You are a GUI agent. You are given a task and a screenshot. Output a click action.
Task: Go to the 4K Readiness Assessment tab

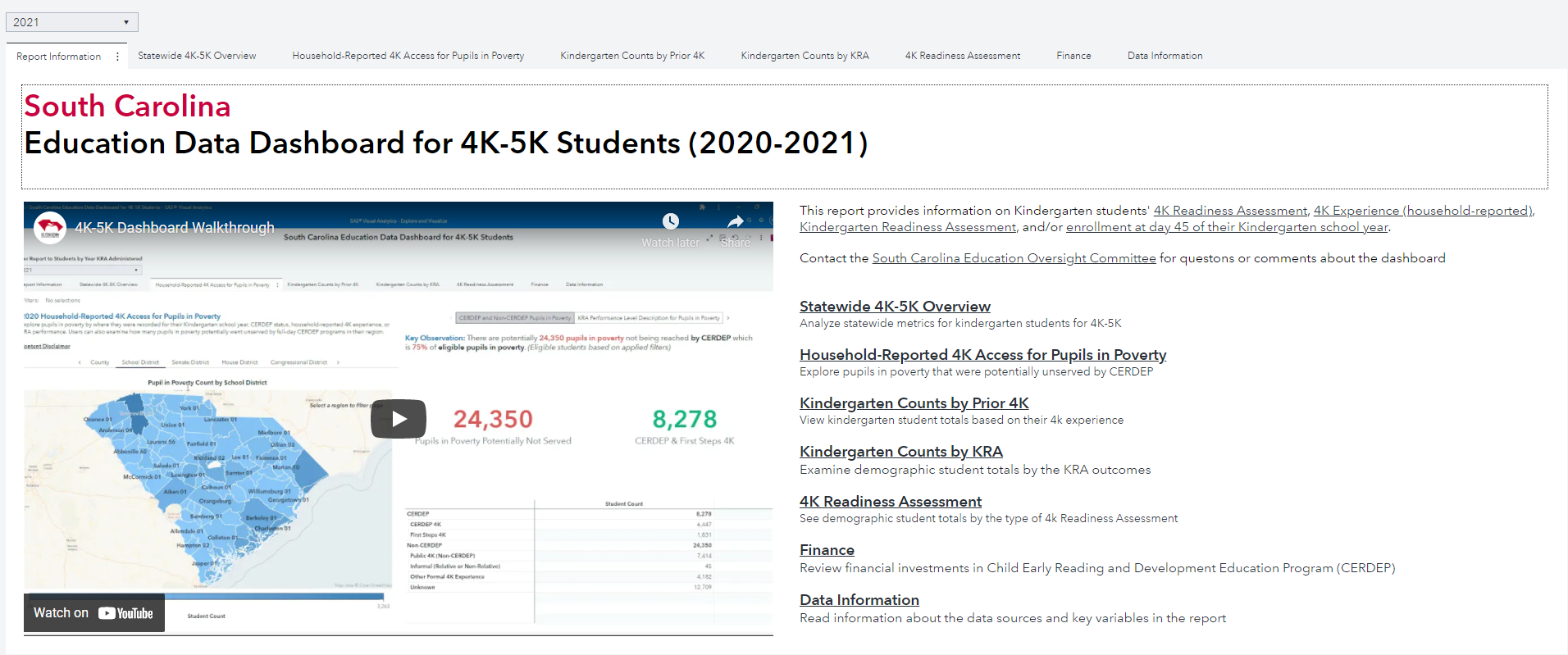[x=962, y=56]
